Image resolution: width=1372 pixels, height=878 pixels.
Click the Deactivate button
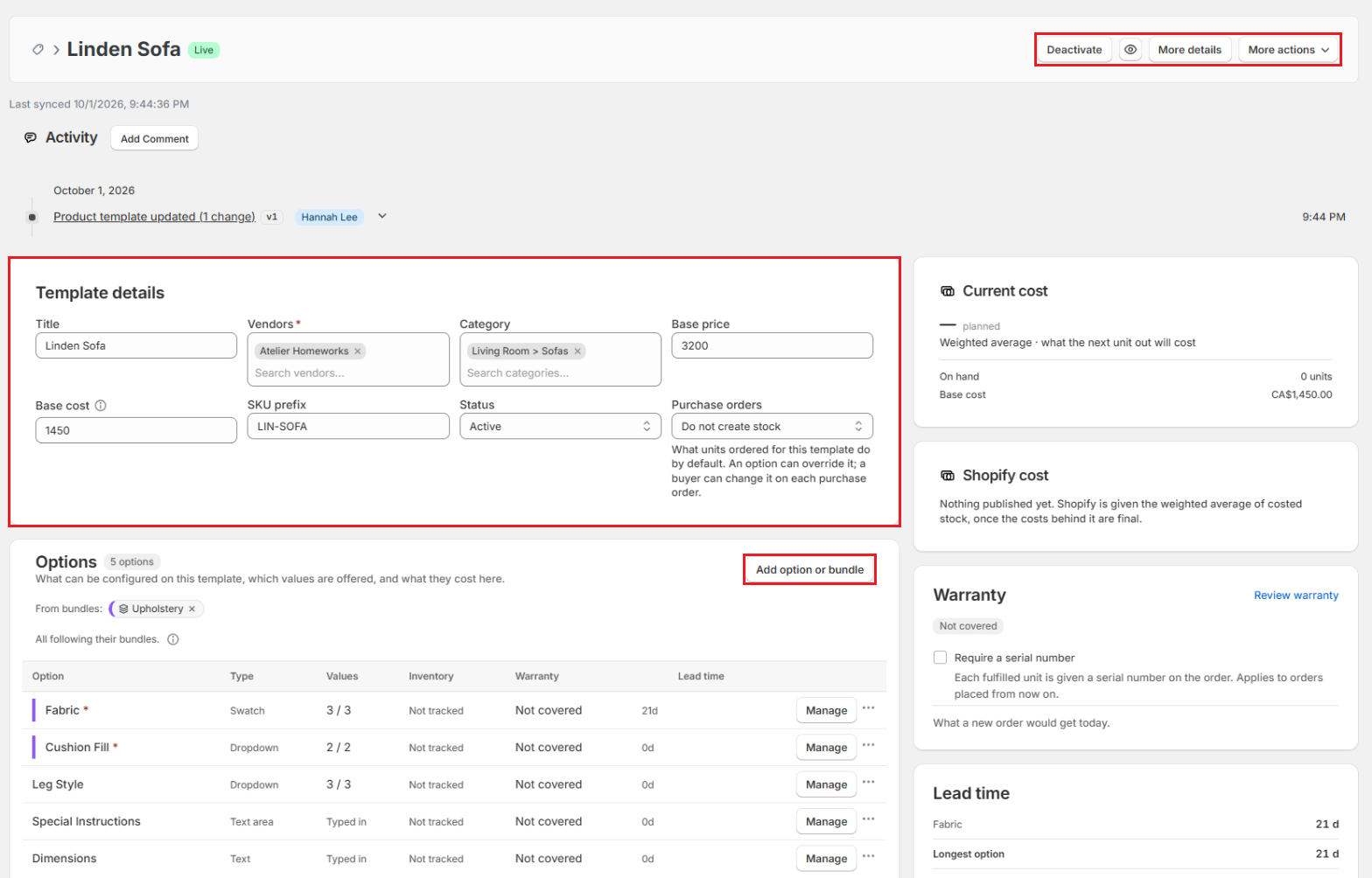coord(1074,50)
